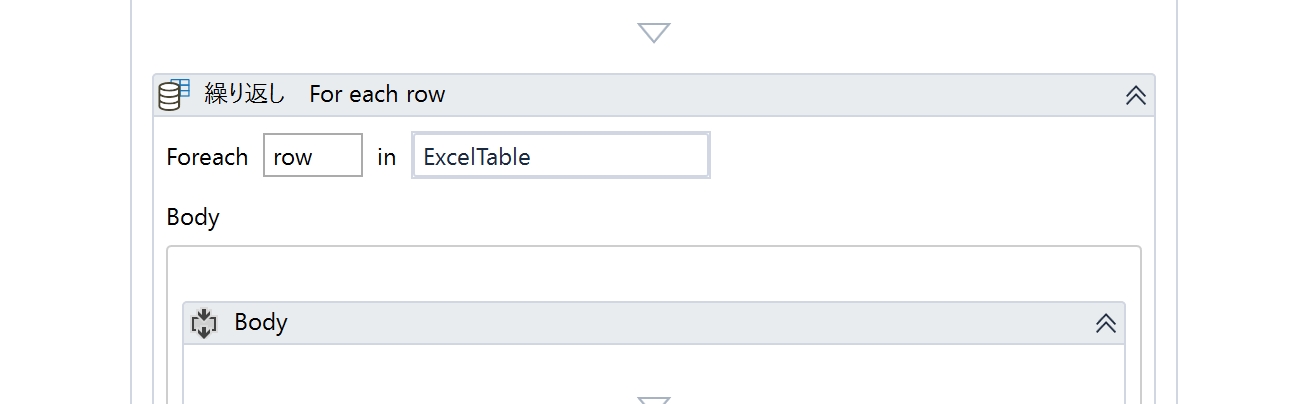Click the Body section label above container
Viewport: 1315px width, 404px height.
click(193, 217)
